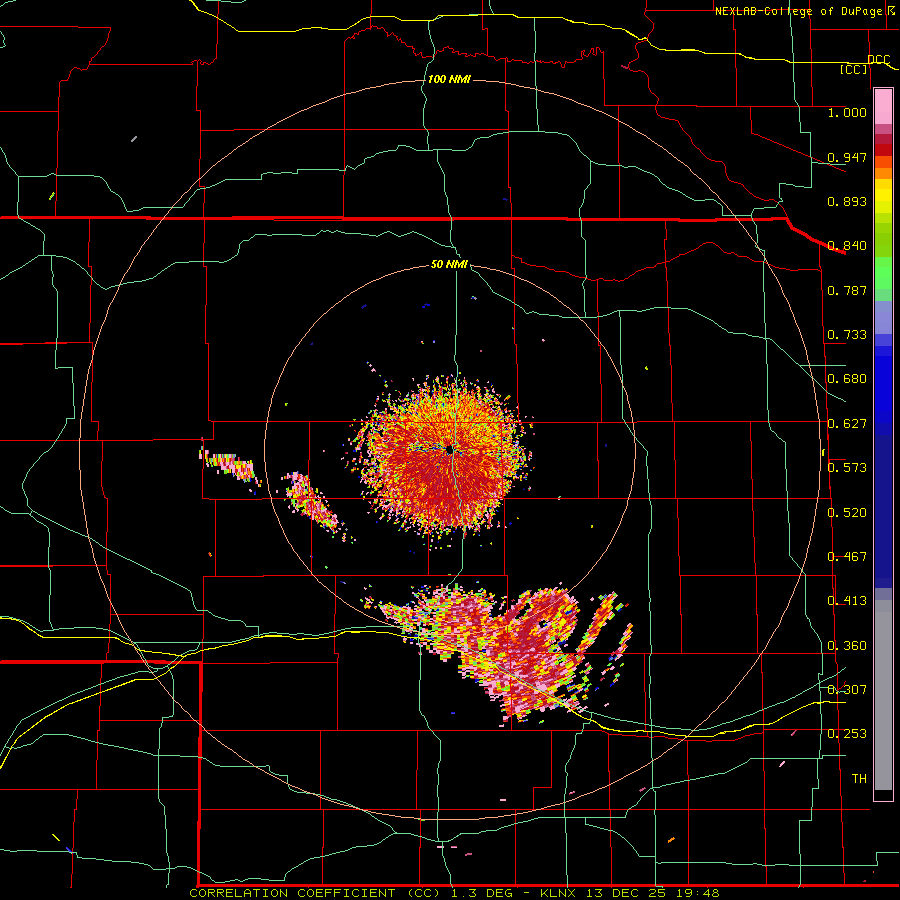
Task: Click the "100 NMI" range ring label
Action: click(x=449, y=79)
